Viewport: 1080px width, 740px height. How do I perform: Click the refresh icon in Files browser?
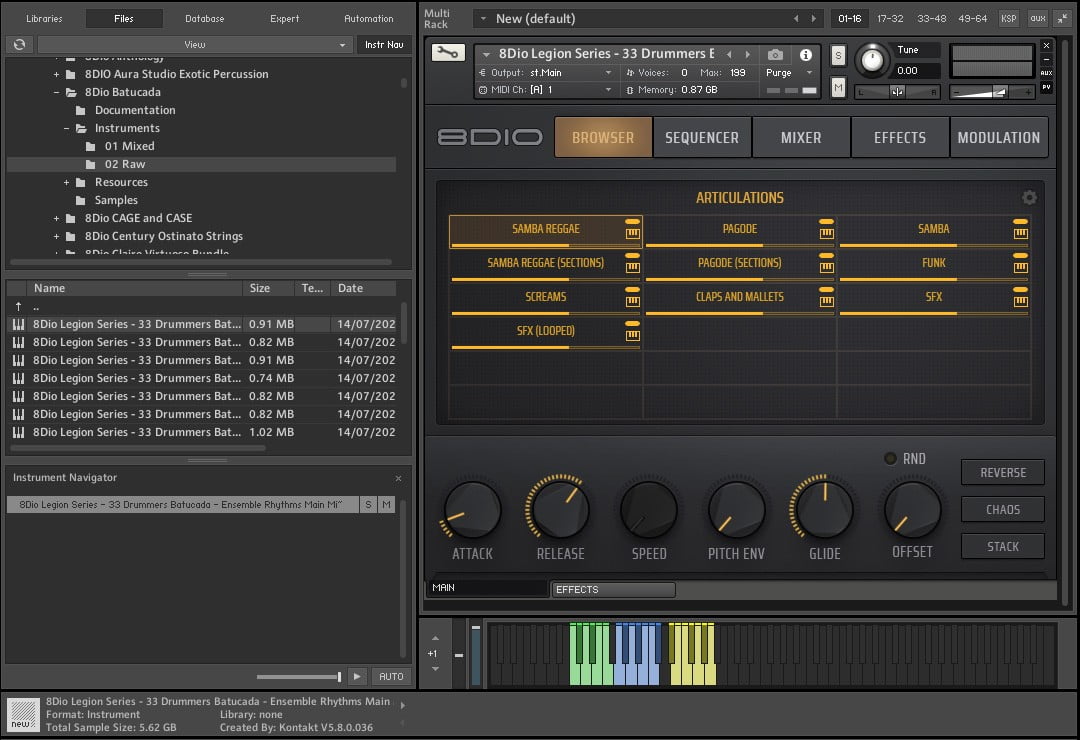[19, 44]
